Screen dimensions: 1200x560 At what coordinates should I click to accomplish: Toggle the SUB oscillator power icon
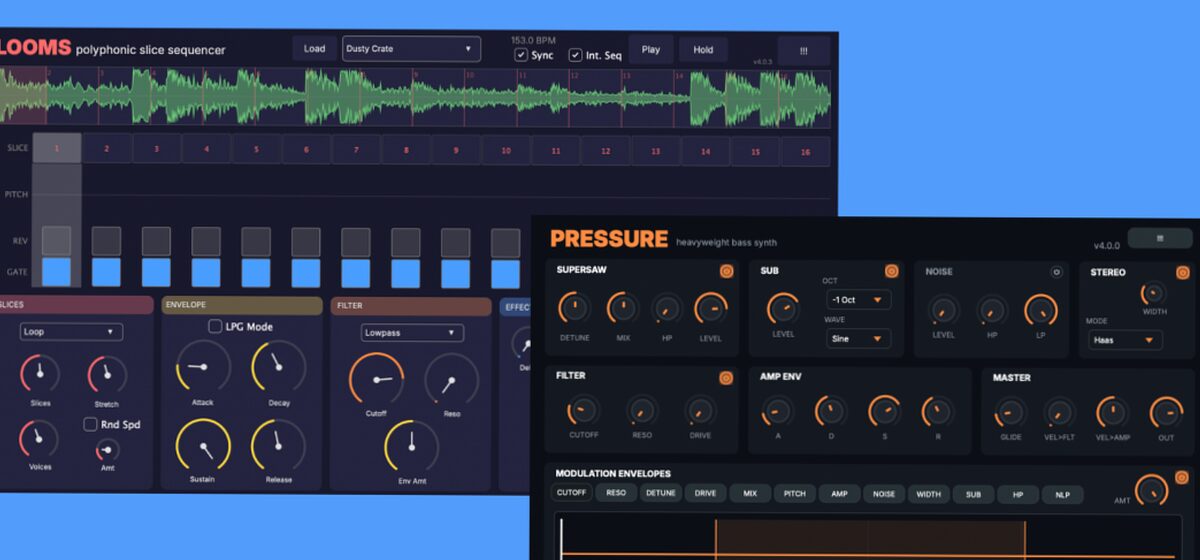(x=891, y=271)
